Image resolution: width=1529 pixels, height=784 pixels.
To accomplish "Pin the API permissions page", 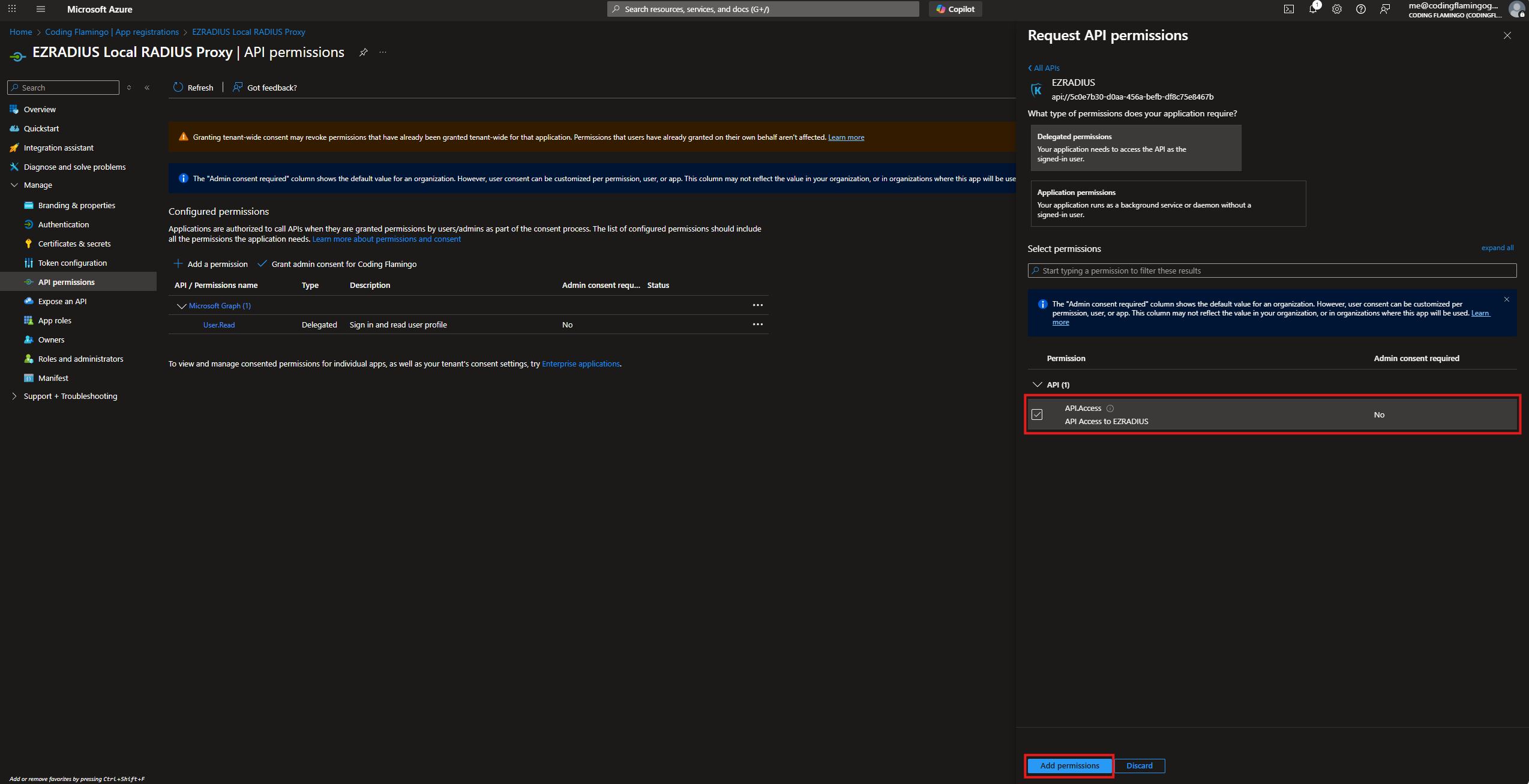I will (363, 52).
